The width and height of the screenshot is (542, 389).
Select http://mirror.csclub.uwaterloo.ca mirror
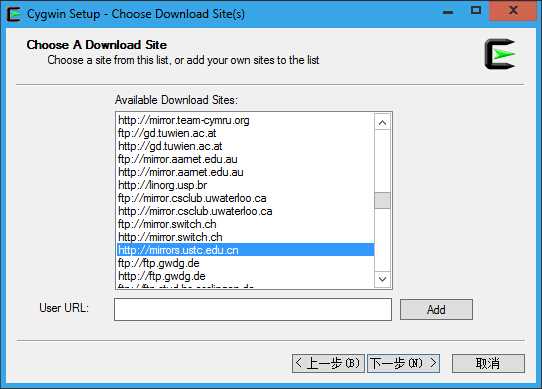(x=245, y=211)
